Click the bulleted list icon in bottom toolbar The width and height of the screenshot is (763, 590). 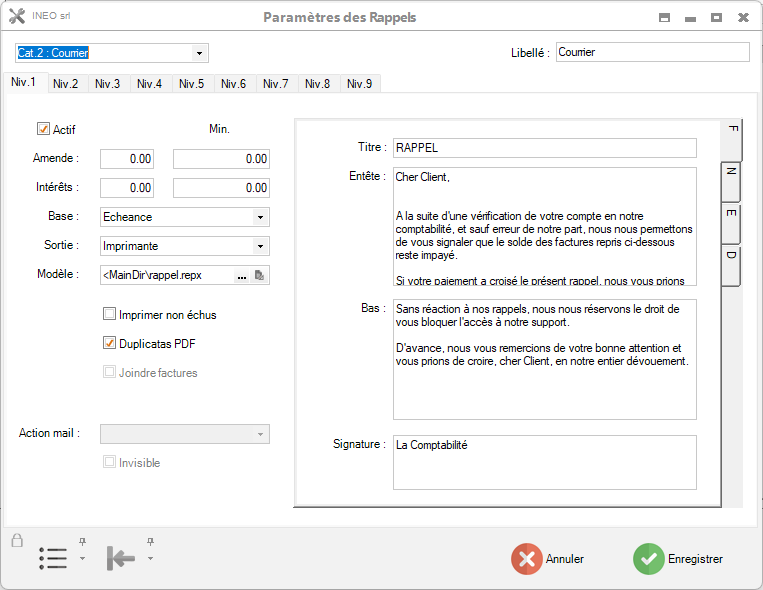point(53,558)
